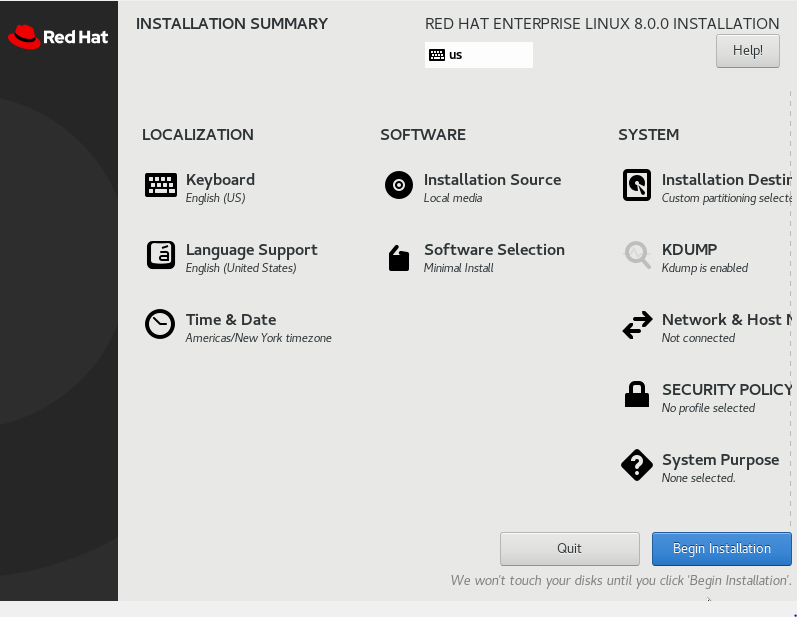Click 'Minimal Install' status text

458,268
